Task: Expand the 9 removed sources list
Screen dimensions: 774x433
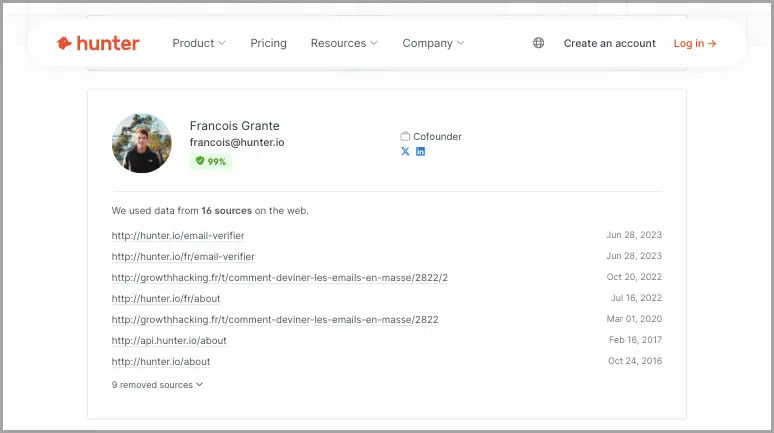Action: point(157,385)
